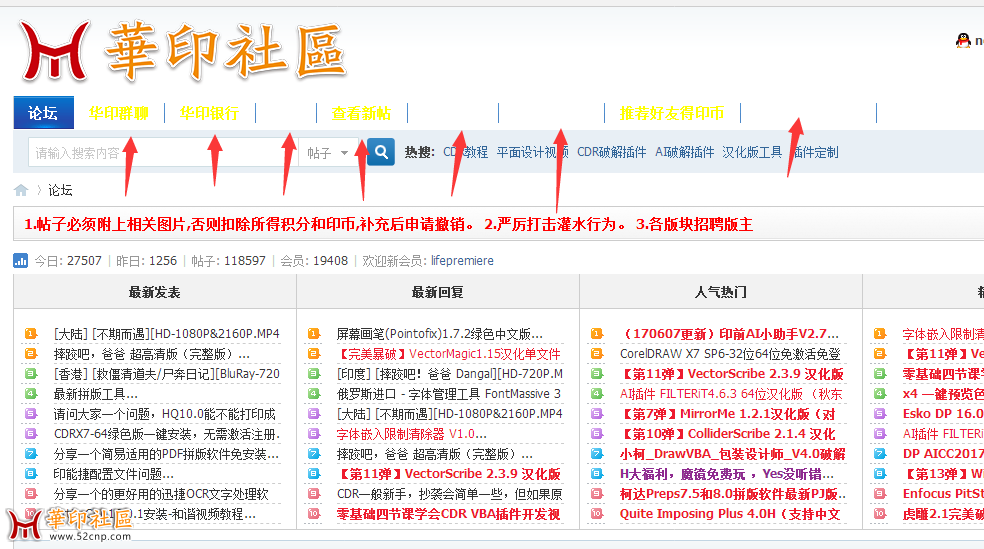Image resolution: width=984 pixels, height=549 pixels.
Task: Open post AI插件 FILTERiT4.6.3 64位汉化版
Action: [731, 394]
